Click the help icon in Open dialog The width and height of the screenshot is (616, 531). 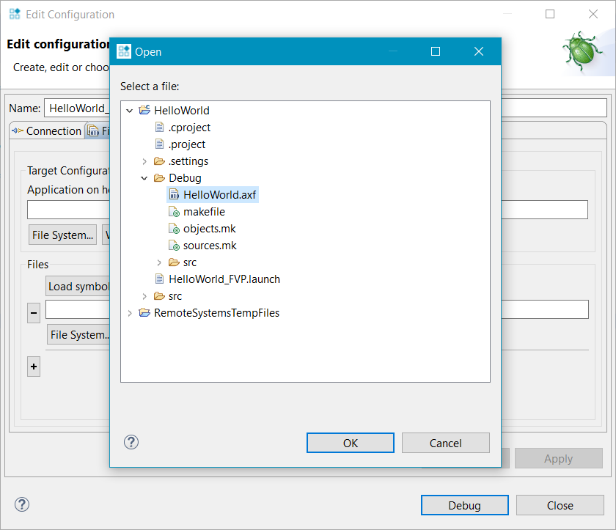tap(131, 442)
